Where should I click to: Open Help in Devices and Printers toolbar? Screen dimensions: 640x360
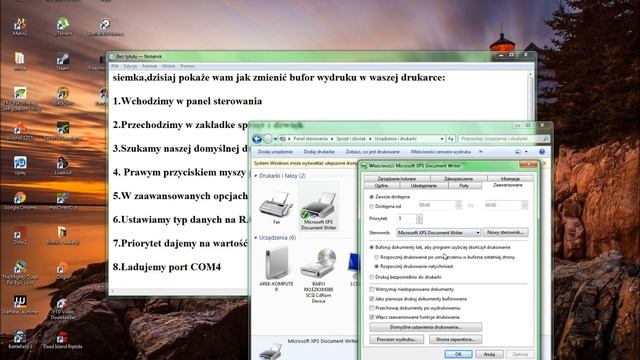pos(542,151)
